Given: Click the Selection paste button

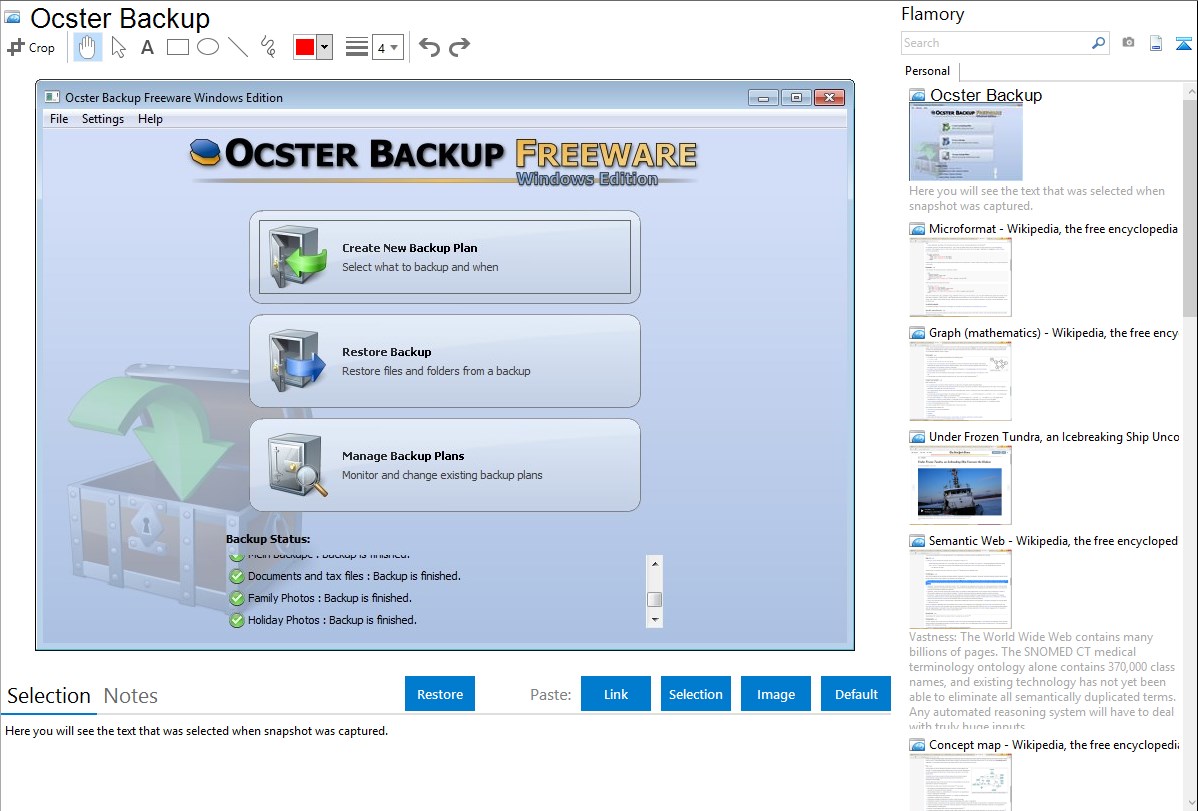Looking at the screenshot, I should [695, 694].
